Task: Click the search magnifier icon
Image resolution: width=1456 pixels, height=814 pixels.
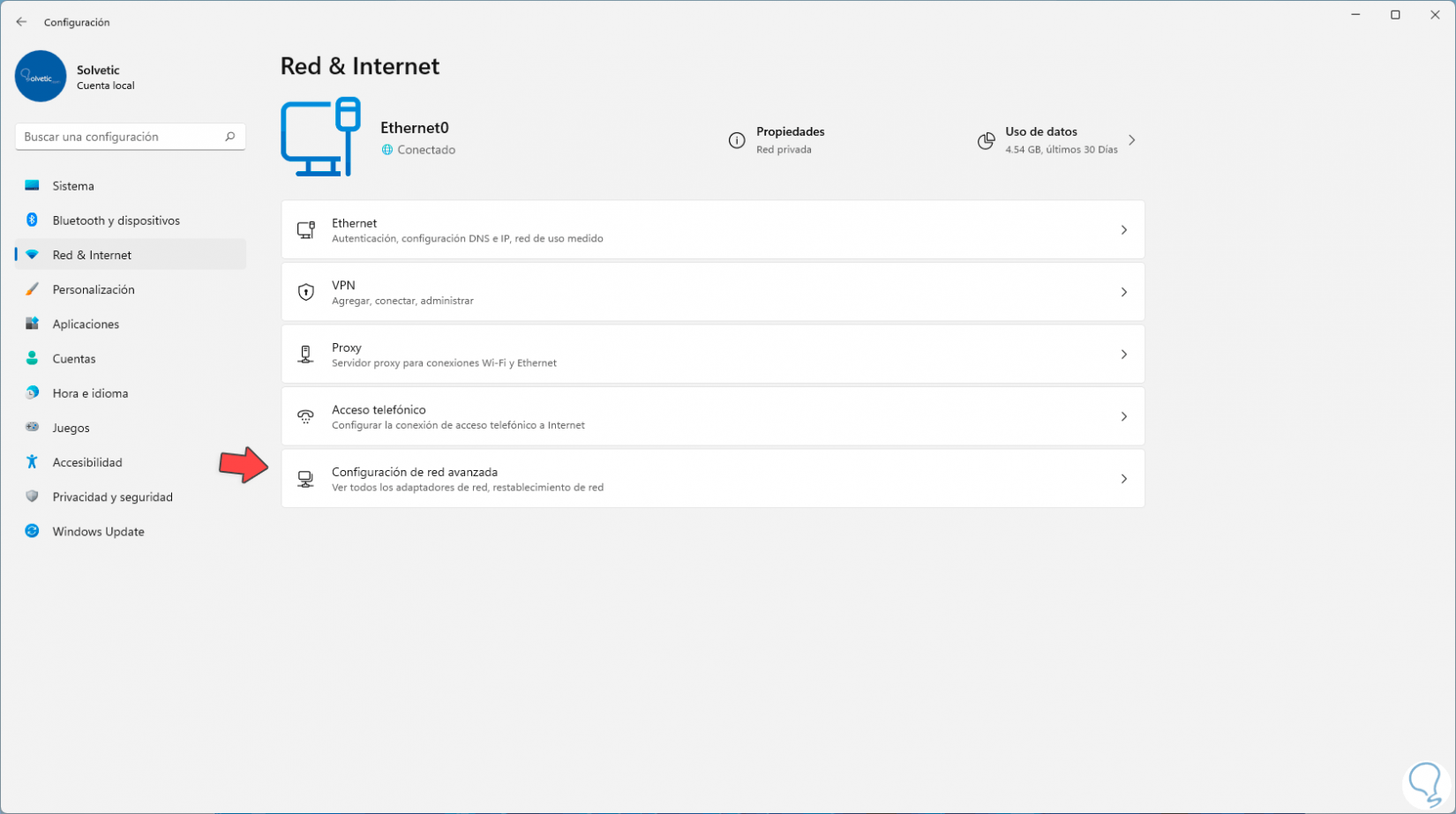Action: [x=230, y=137]
